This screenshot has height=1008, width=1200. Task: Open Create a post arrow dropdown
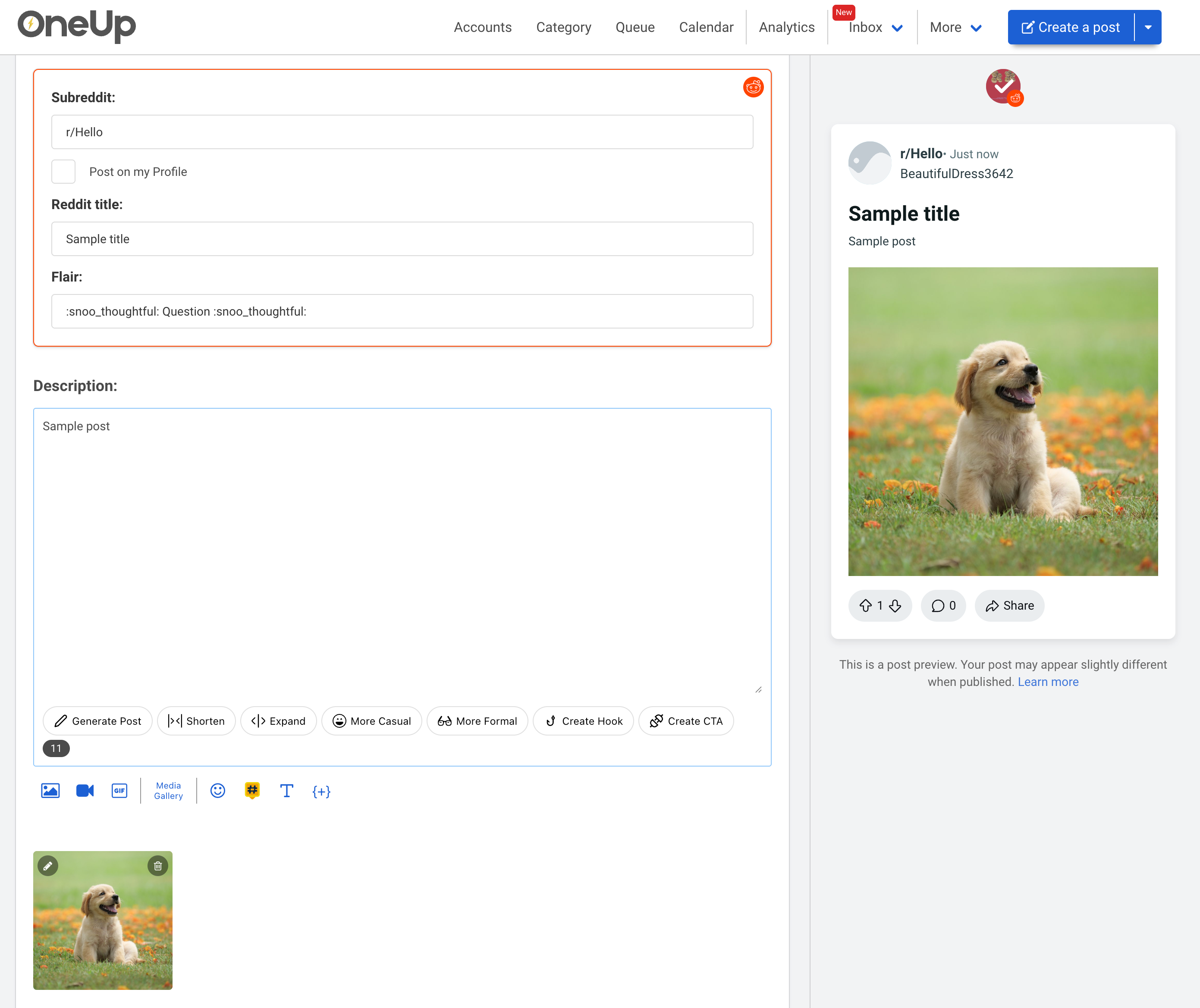(1147, 28)
